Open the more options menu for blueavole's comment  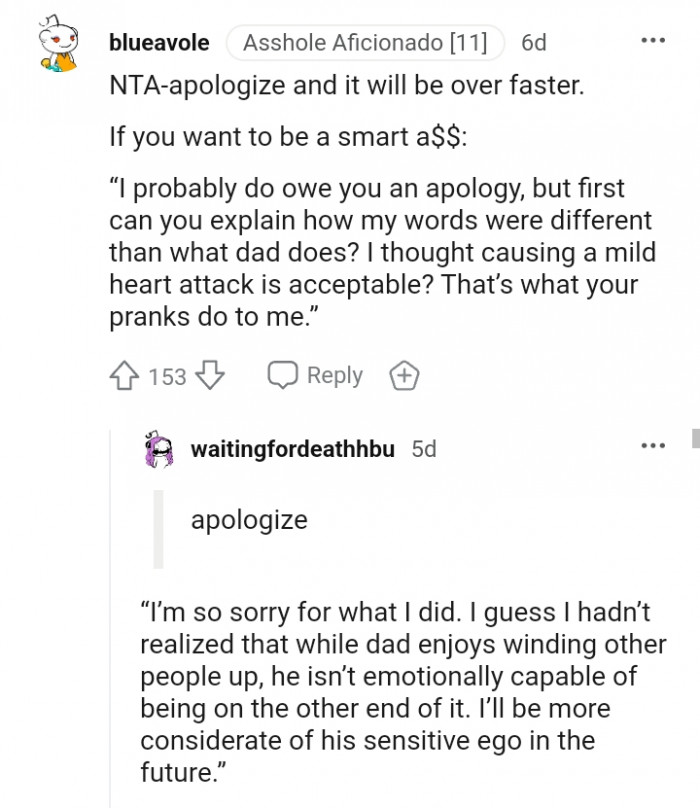[x=652, y=41]
